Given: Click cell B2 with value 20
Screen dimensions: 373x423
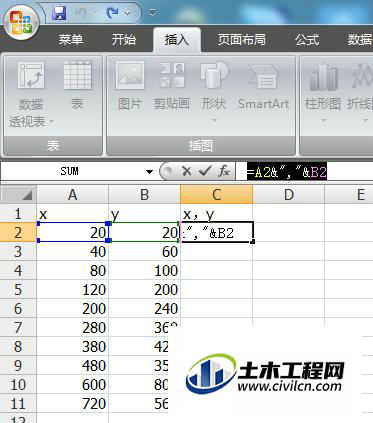Looking at the screenshot, I should pyautogui.click(x=144, y=232).
